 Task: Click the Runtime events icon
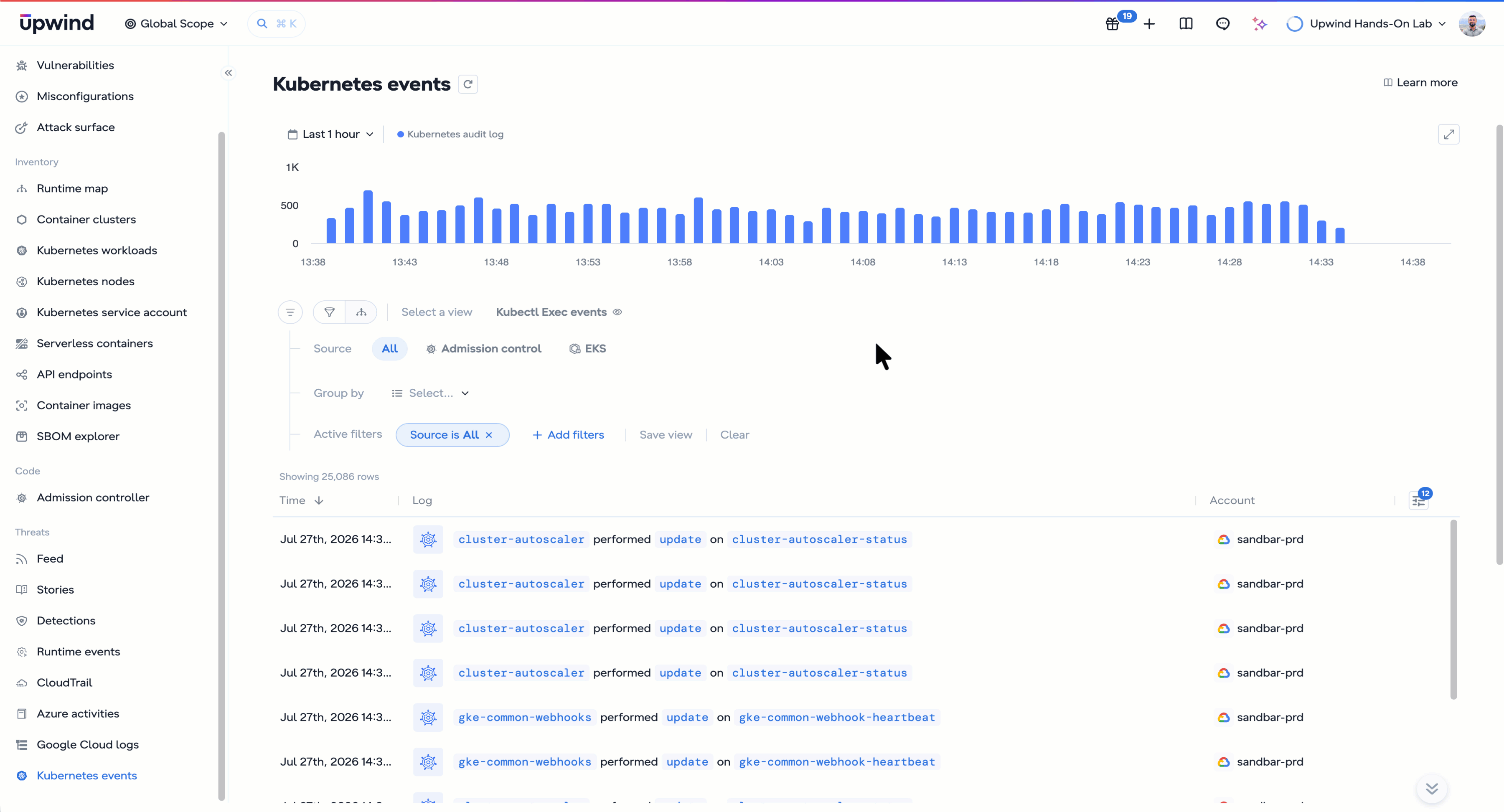coord(22,652)
